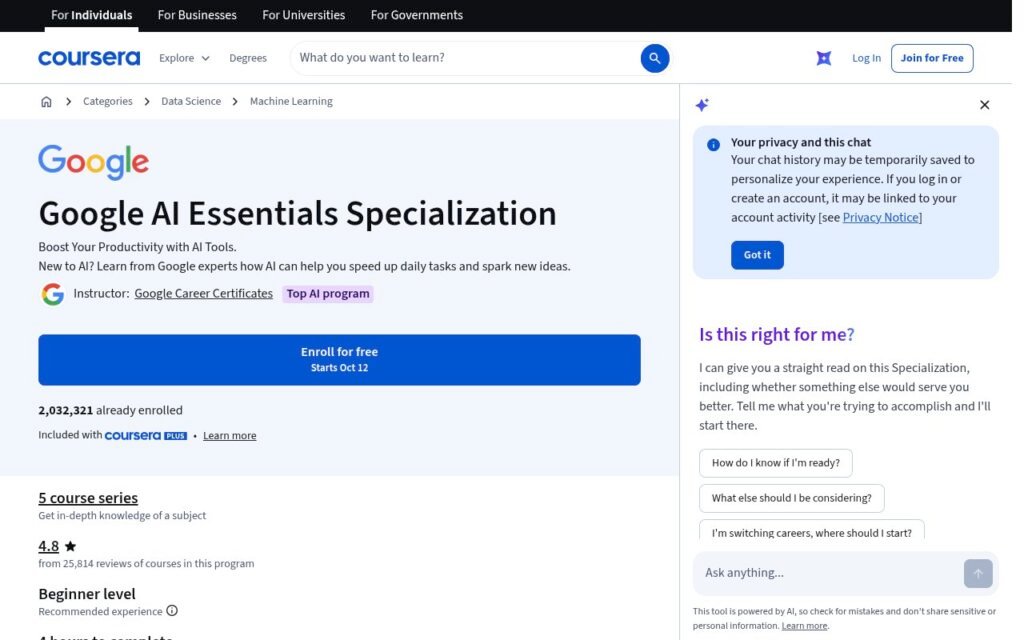Switch to For Governments tab
The width and height of the screenshot is (1024, 640).
[x=417, y=15]
